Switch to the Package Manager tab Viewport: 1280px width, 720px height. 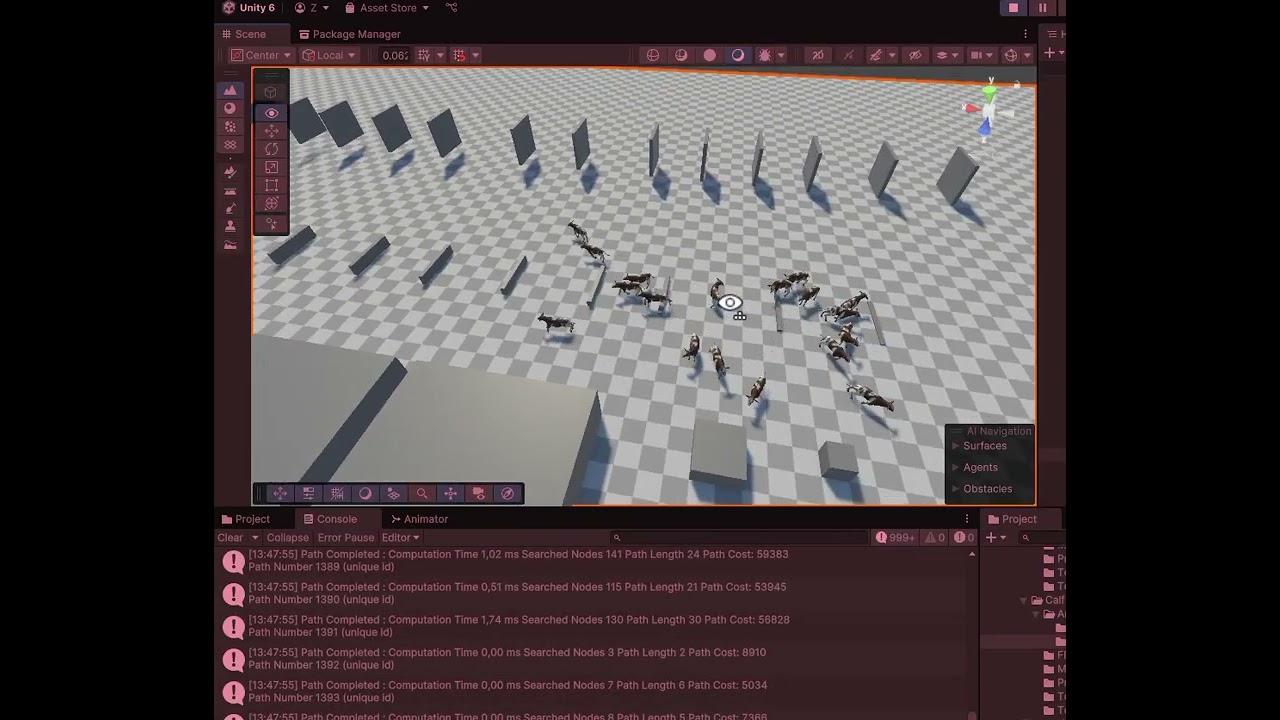[350, 34]
